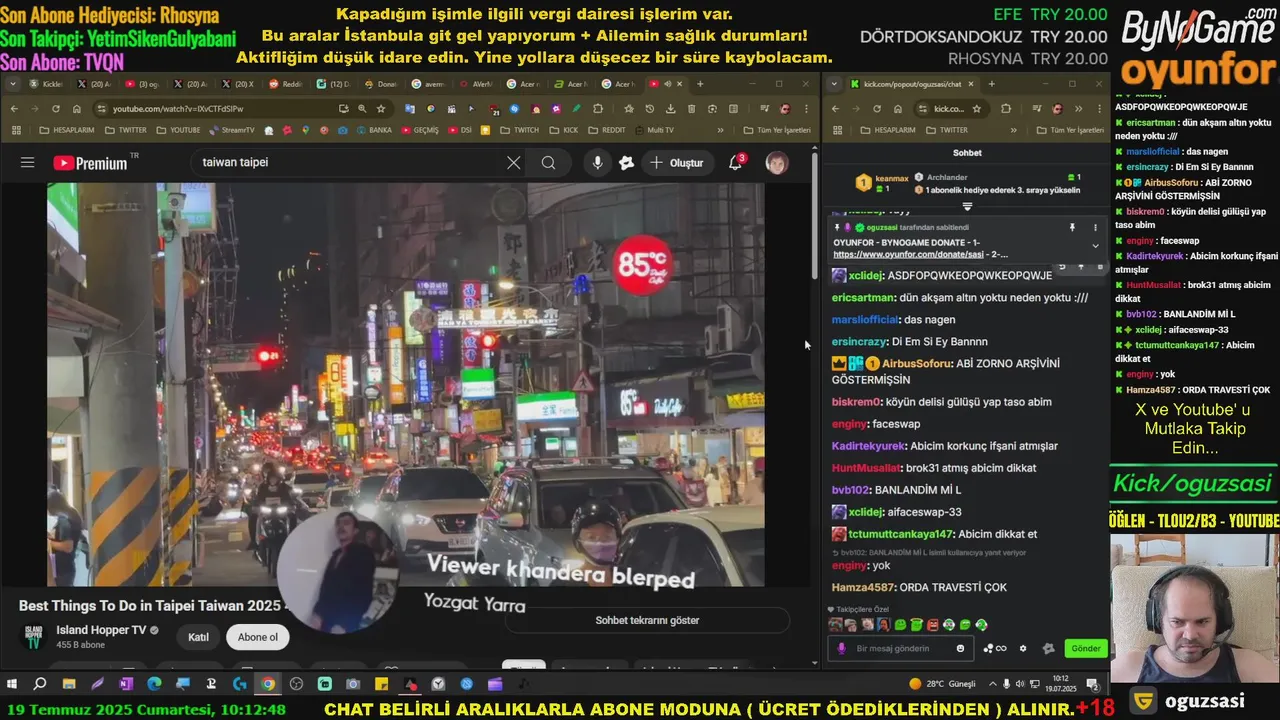The image size is (1280, 720).
Task: Open the 28°C Güneşli weather widget
Action: click(943, 684)
